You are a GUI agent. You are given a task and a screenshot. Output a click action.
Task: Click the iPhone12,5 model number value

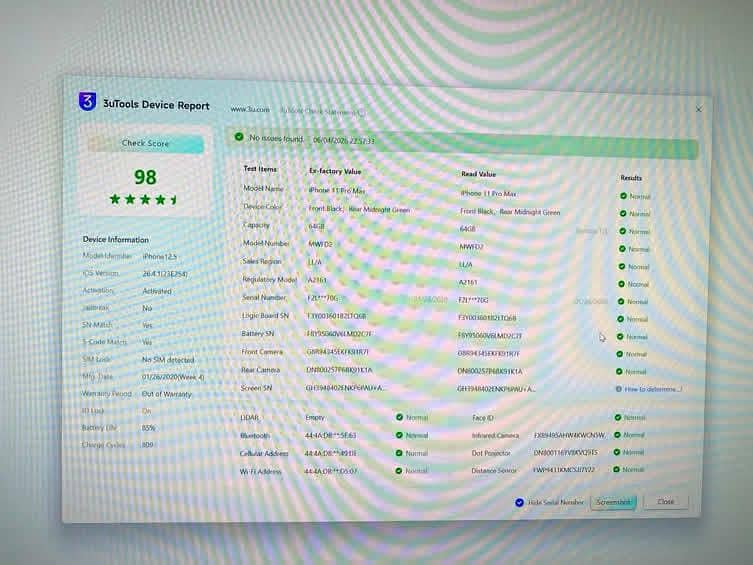(x=160, y=256)
